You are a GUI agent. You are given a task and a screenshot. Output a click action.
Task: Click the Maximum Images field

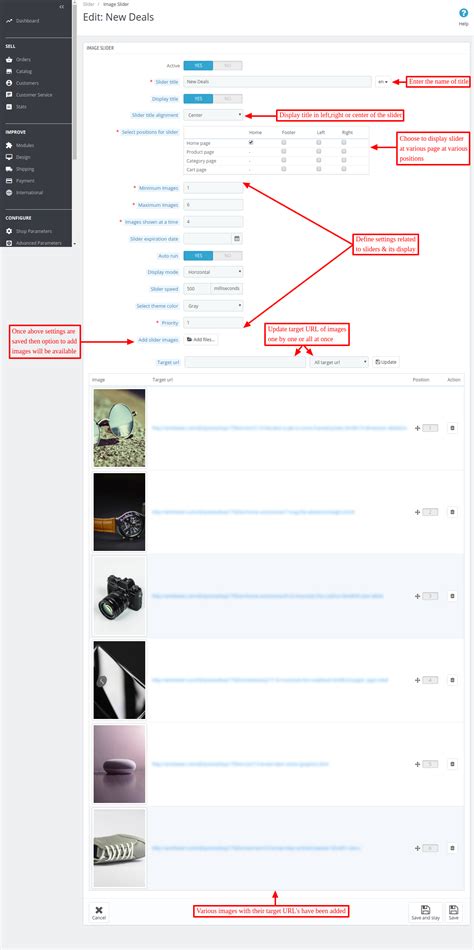tap(213, 205)
